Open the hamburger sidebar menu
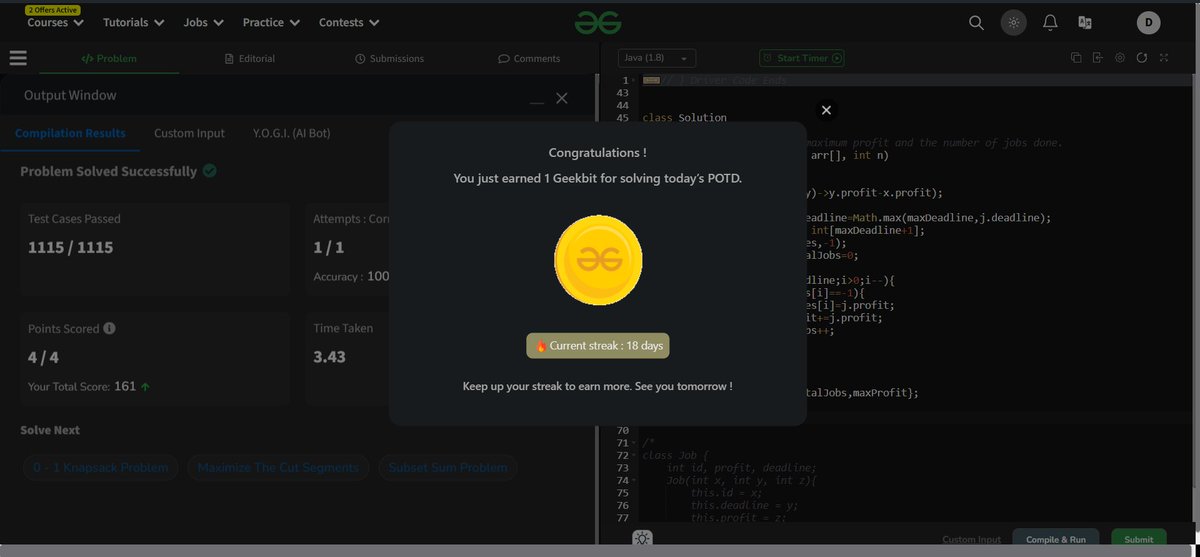1200x557 pixels. (18, 58)
